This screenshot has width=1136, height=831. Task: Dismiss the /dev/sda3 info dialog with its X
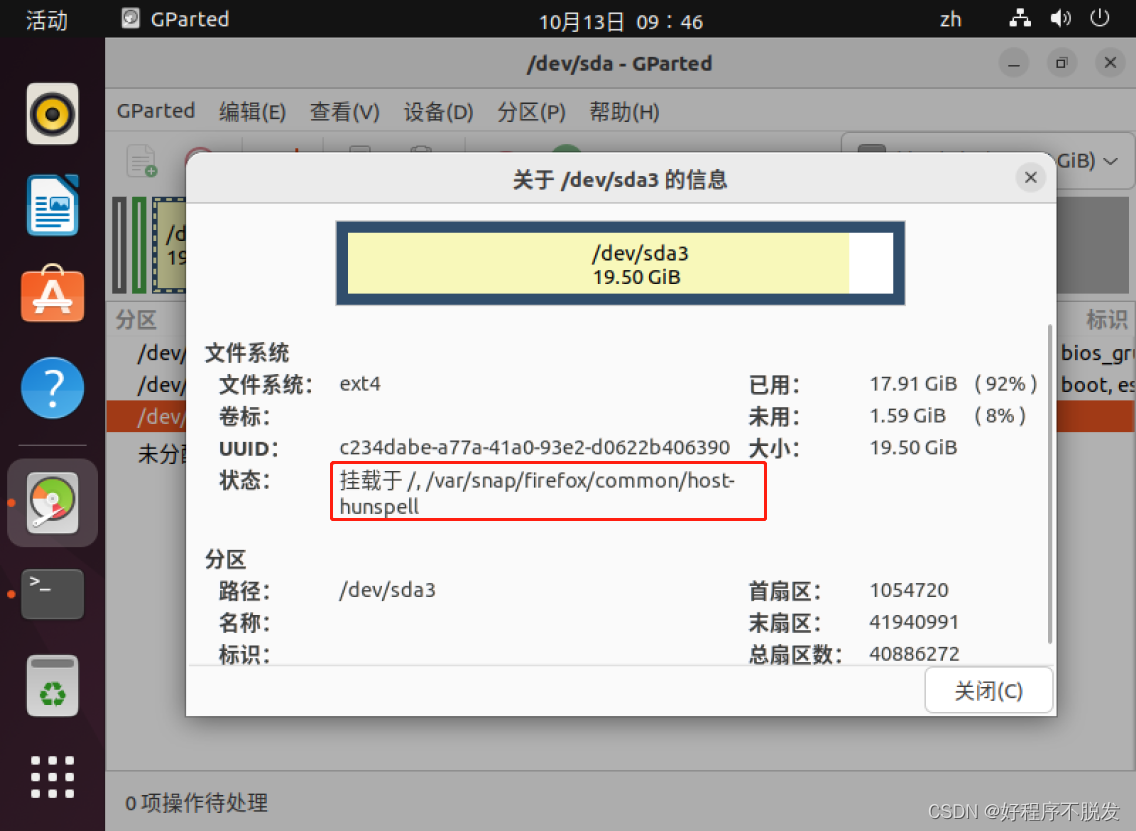pyautogui.click(x=1031, y=177)
